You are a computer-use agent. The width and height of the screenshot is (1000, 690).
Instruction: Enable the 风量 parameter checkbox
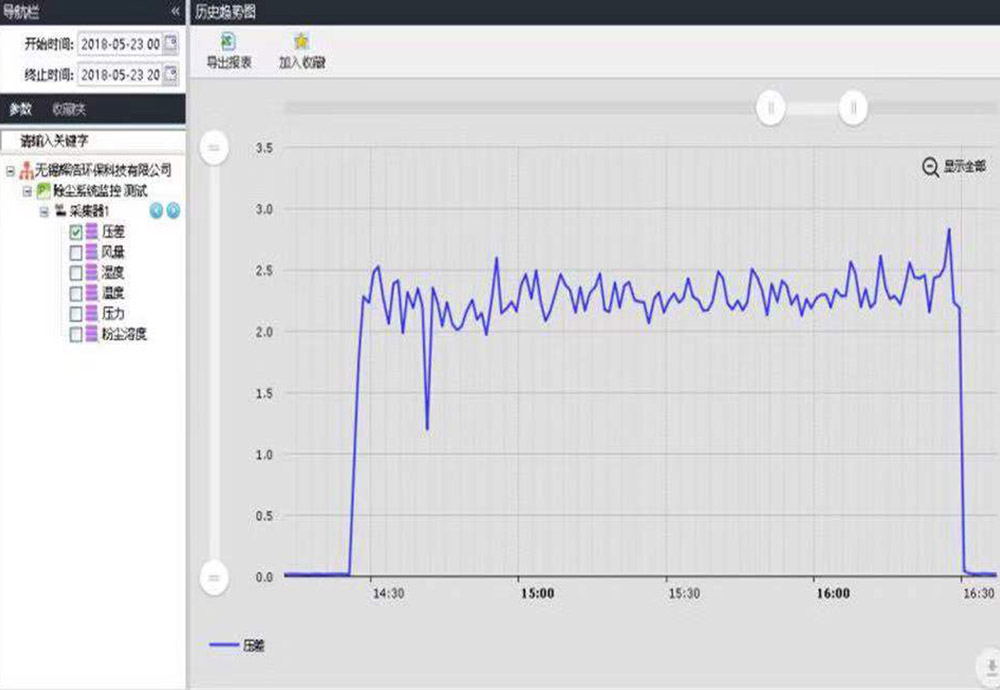(76, 253)
